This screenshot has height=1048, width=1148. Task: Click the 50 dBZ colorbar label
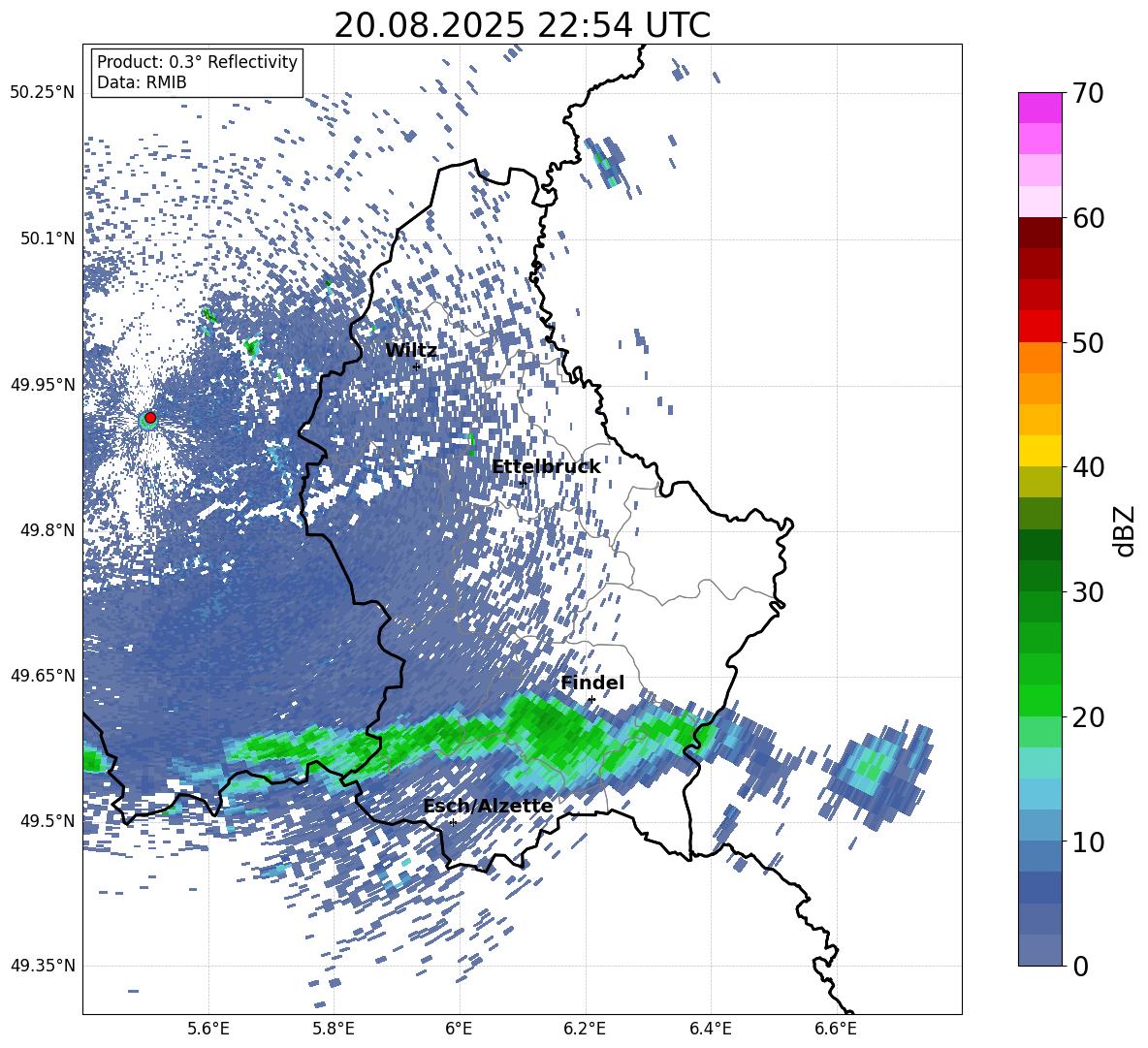1088,342
